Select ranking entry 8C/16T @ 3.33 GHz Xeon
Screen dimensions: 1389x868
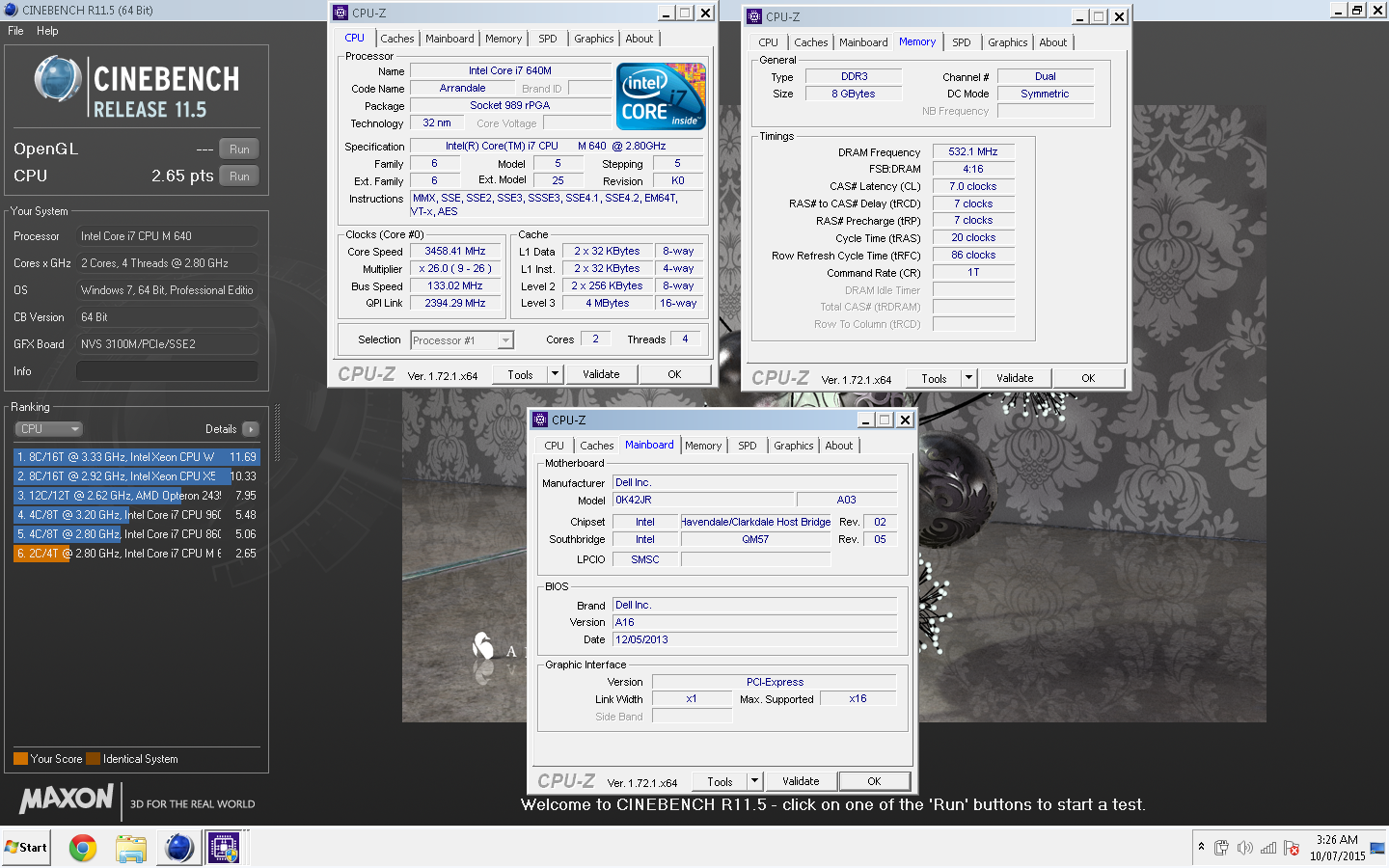tap(136, 457)
